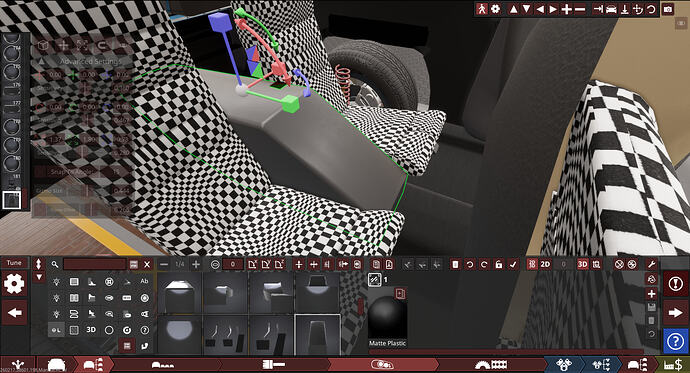Open large settings gear in bottom-left panel

14,284
